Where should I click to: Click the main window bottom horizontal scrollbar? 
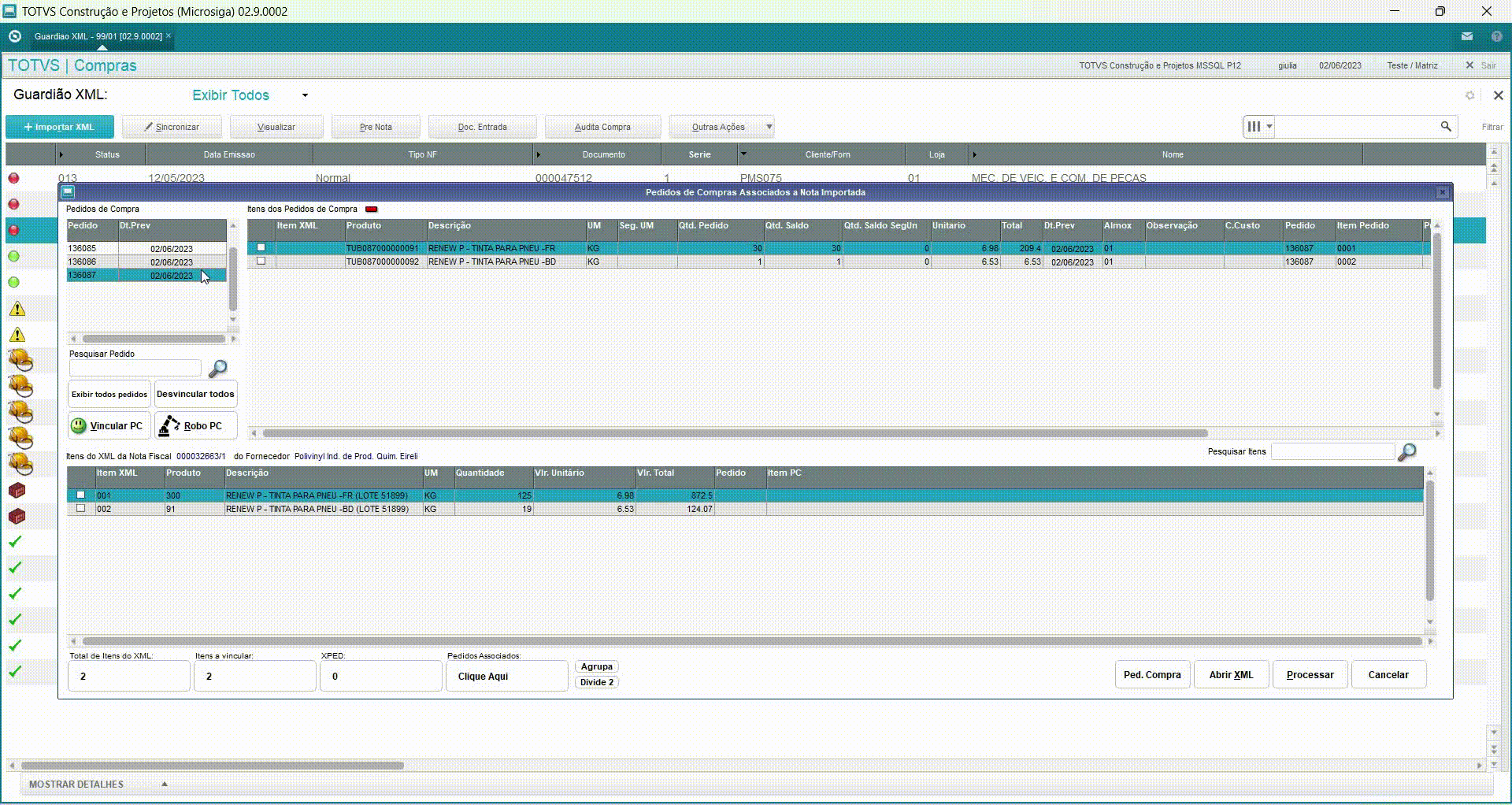click(213, 766)
